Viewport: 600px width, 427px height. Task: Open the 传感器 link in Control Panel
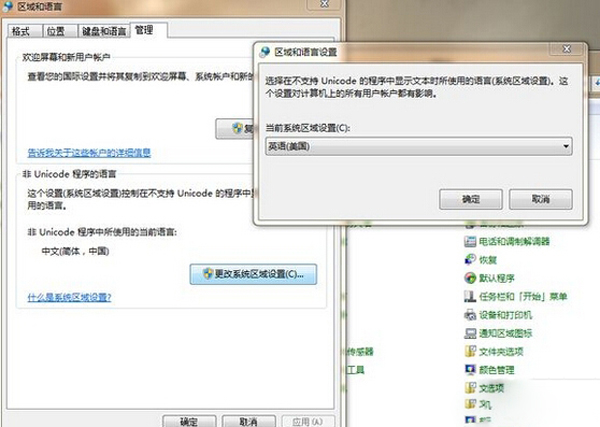click(x=360, y=352)
